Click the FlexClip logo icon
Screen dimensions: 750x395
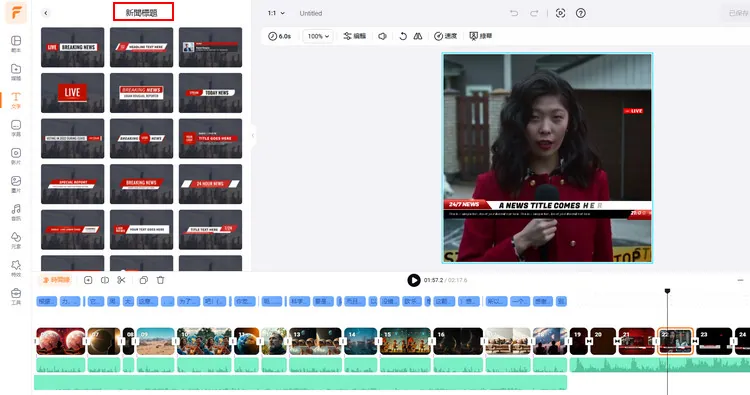(x=16, y=12)
